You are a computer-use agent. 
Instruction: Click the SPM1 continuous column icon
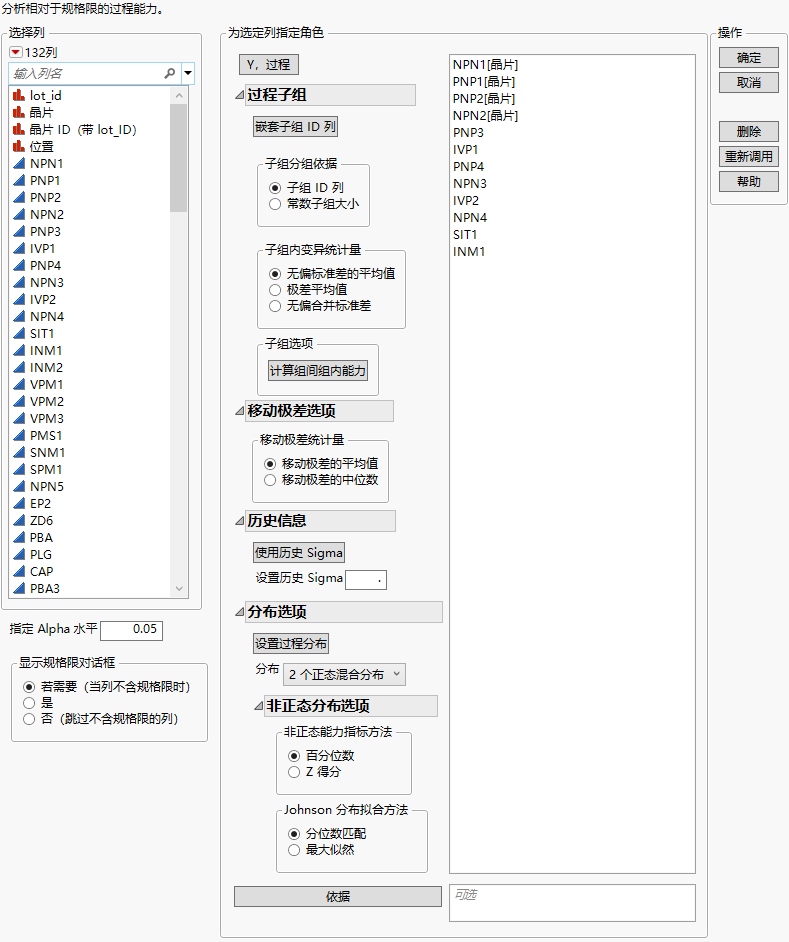tap(19, 469)
